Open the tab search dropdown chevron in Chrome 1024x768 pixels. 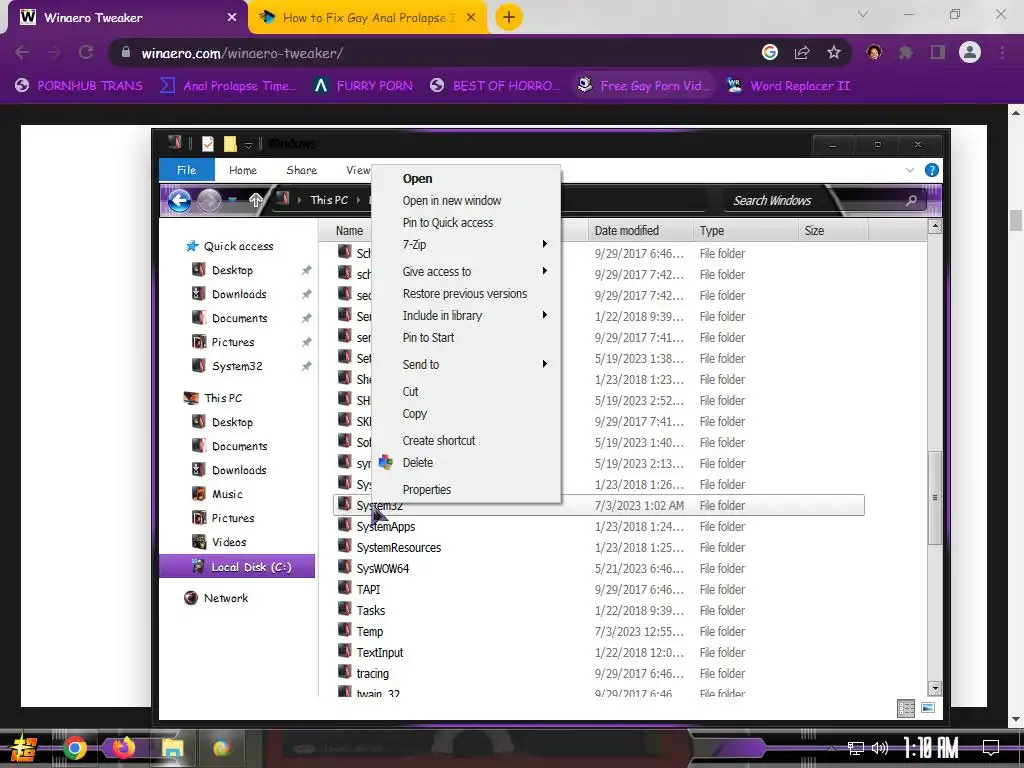(x=863, y=14)
